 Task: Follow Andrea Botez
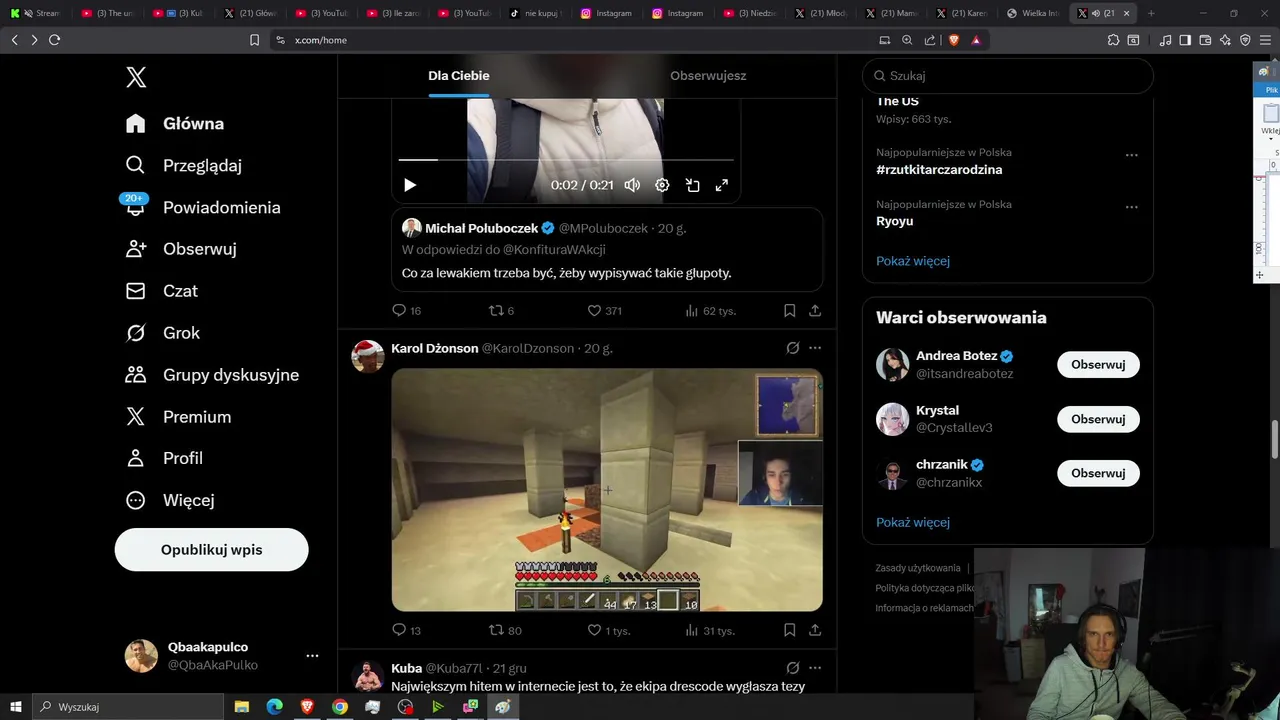(x=1098, y=365)
